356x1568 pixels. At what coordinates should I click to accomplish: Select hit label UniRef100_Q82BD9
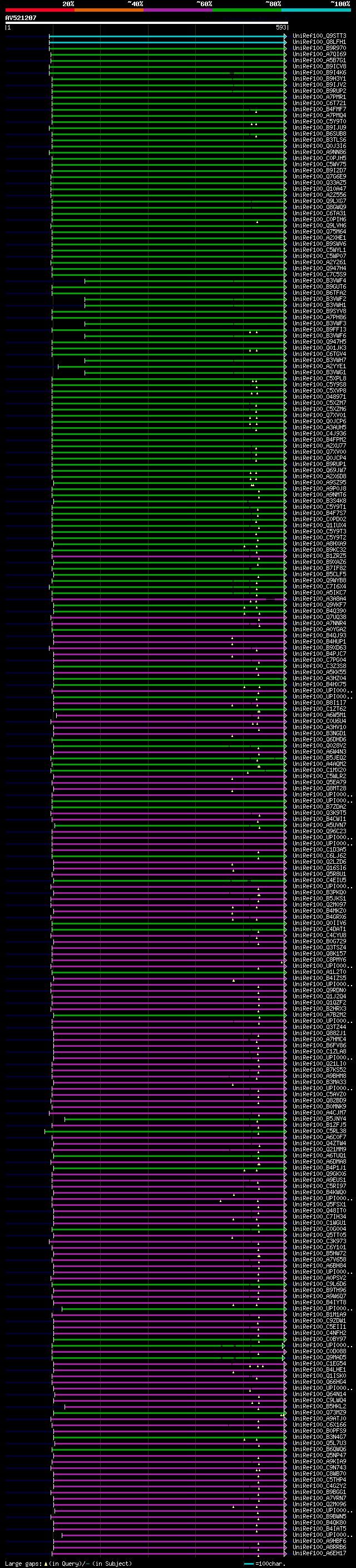coord(319,1101)
